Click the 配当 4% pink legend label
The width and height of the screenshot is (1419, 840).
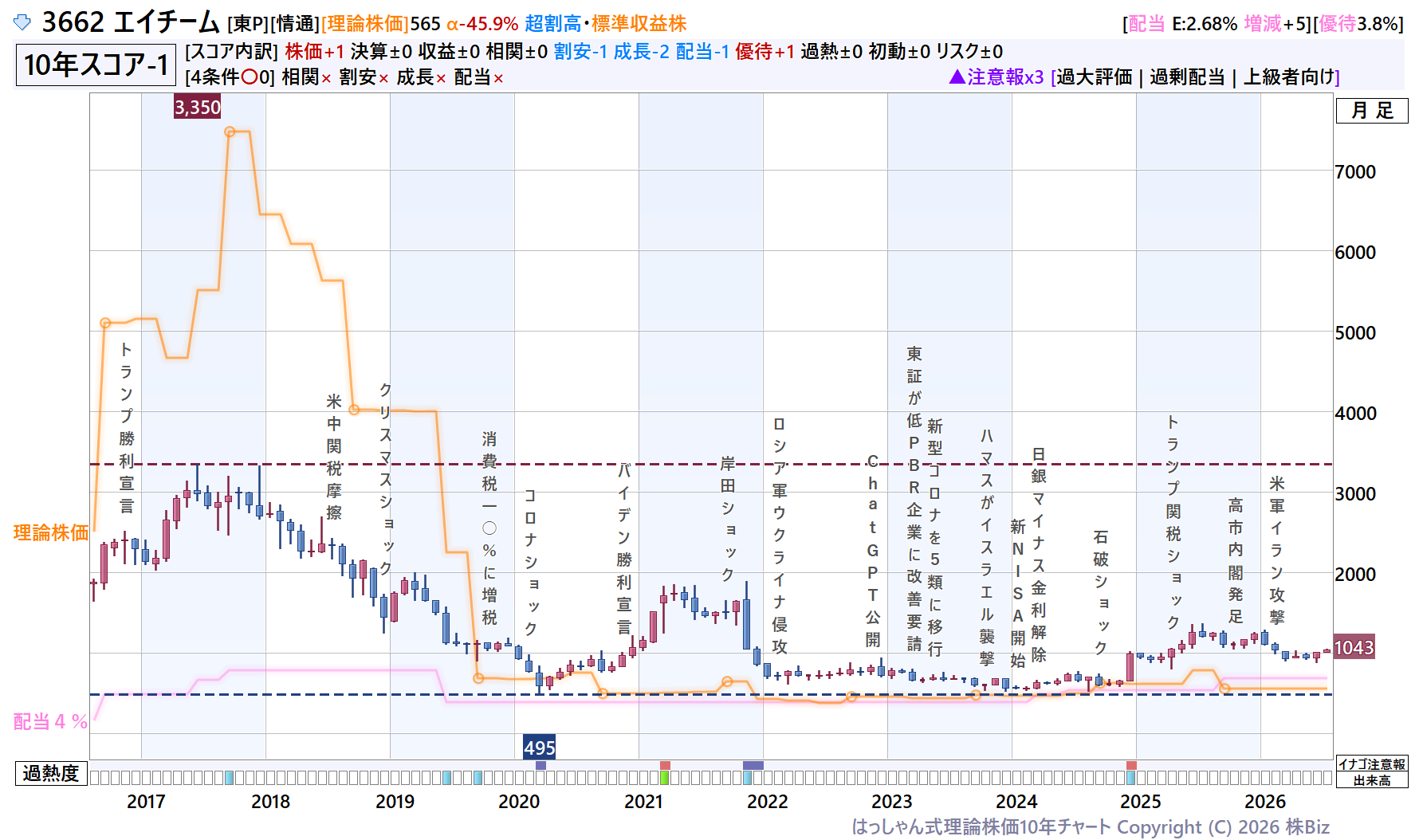(50, 721)
